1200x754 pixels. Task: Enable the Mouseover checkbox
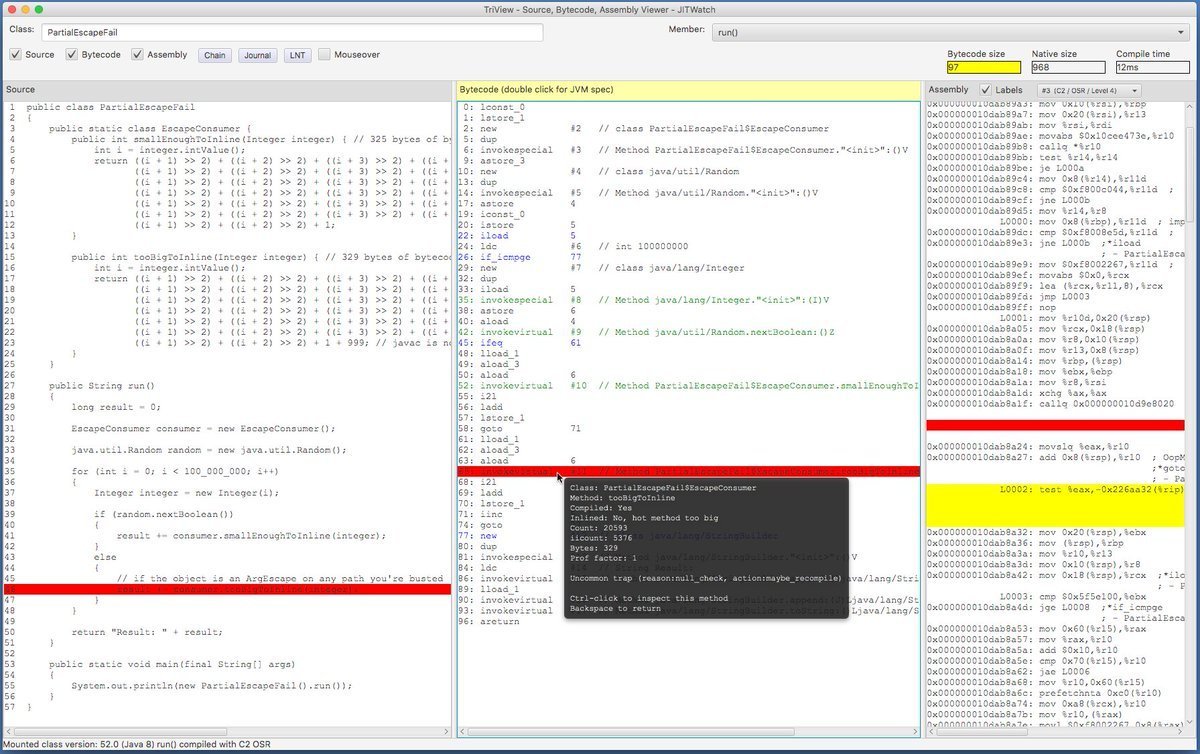(x=325, y=55)
